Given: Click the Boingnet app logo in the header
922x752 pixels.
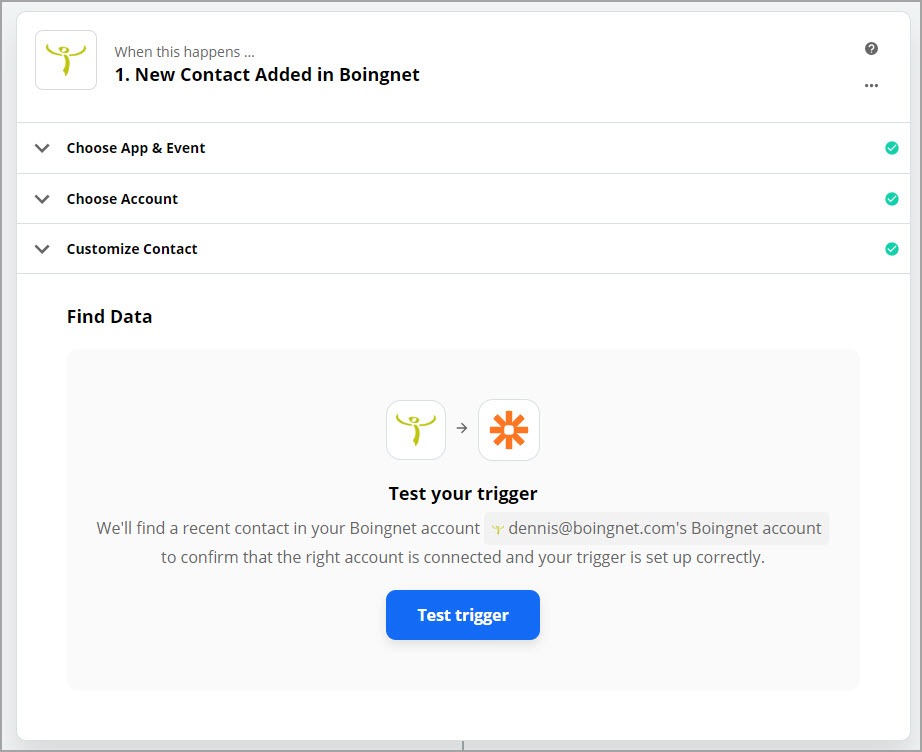Looking at the screenshot, I should click(x=66, y=60).
